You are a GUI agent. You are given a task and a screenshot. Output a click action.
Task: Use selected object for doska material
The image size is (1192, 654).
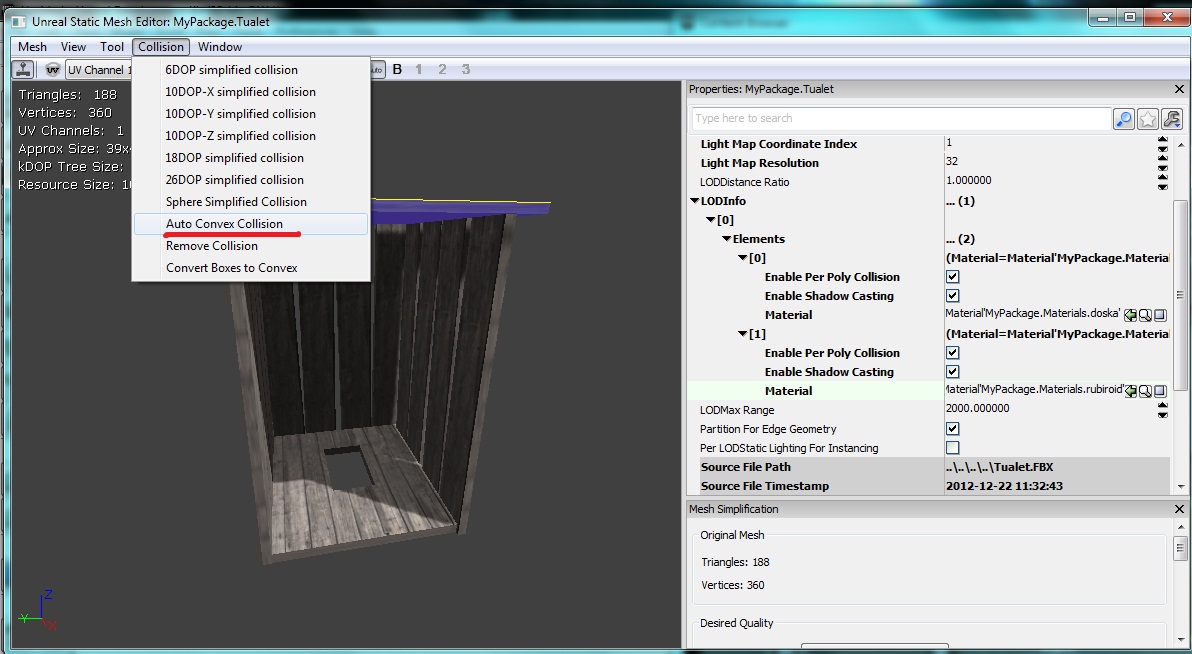tap(1130, 315)
